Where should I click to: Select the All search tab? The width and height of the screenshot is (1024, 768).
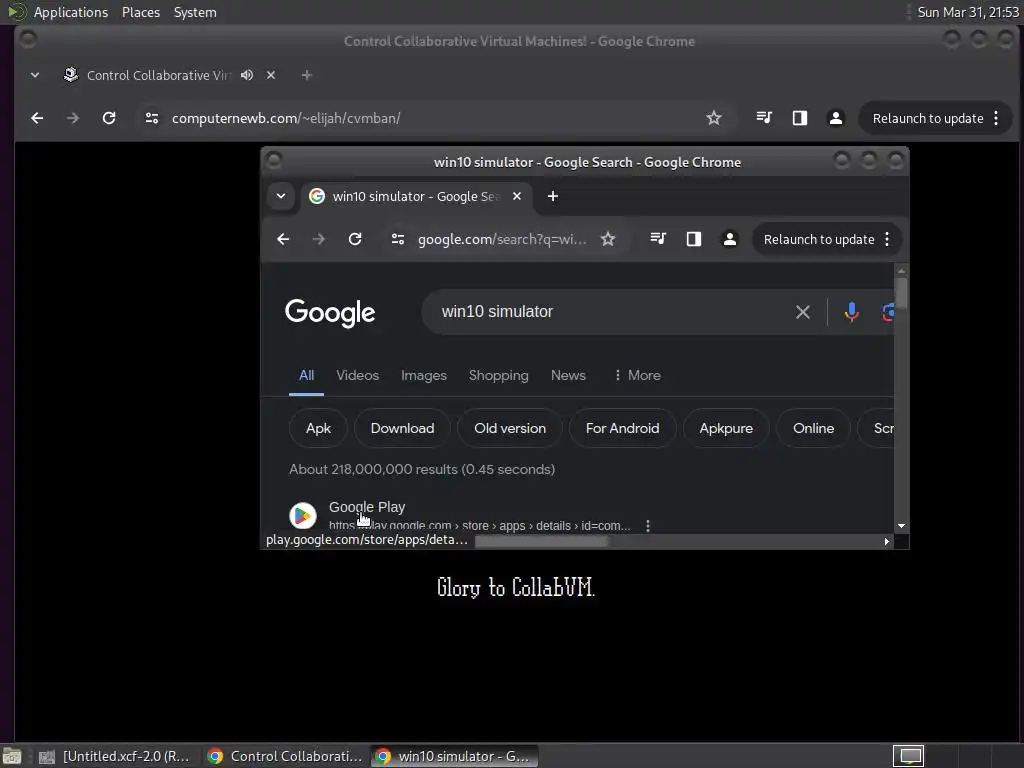pyautogui.click(x=306, y=376)
